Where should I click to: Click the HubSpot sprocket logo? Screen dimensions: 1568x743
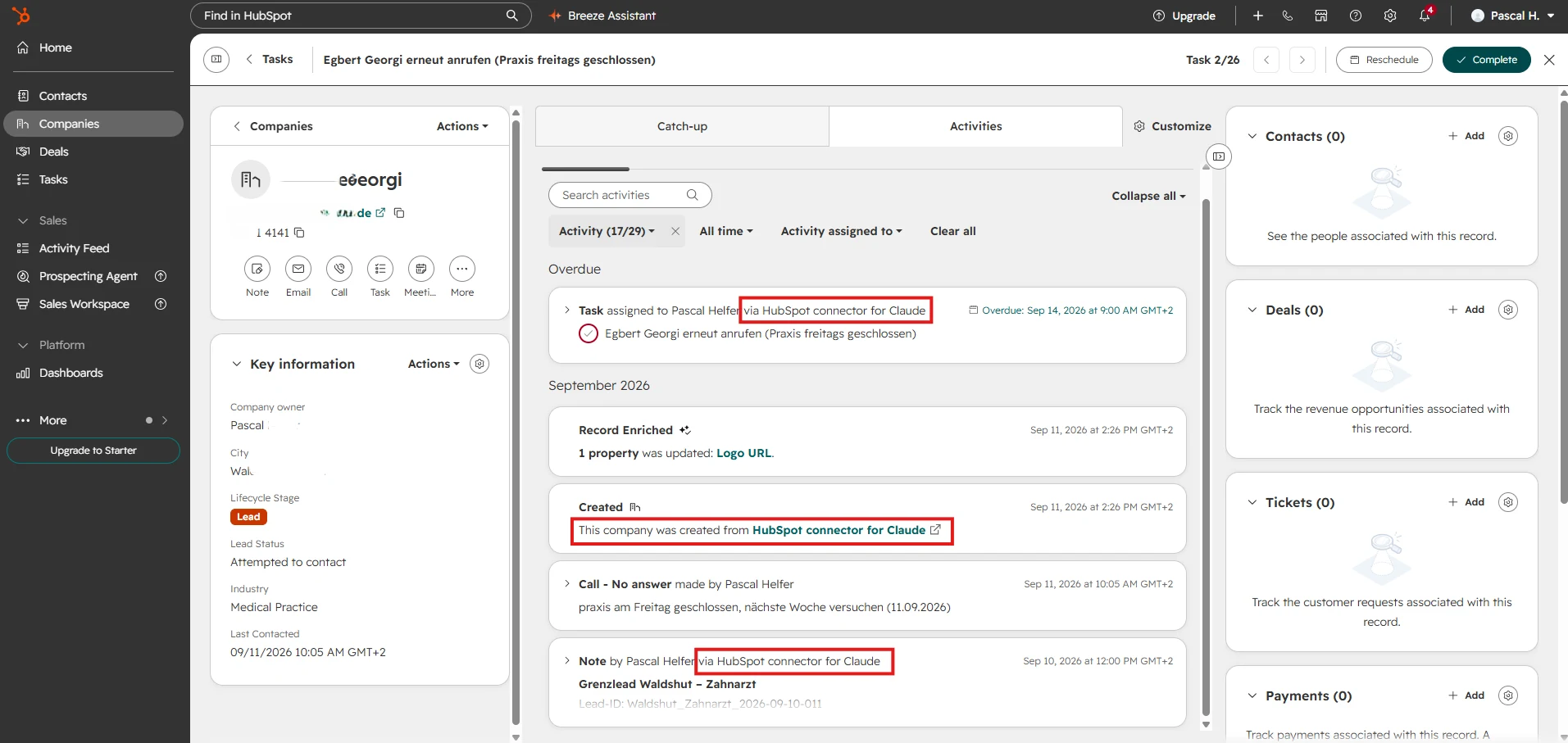21,15
